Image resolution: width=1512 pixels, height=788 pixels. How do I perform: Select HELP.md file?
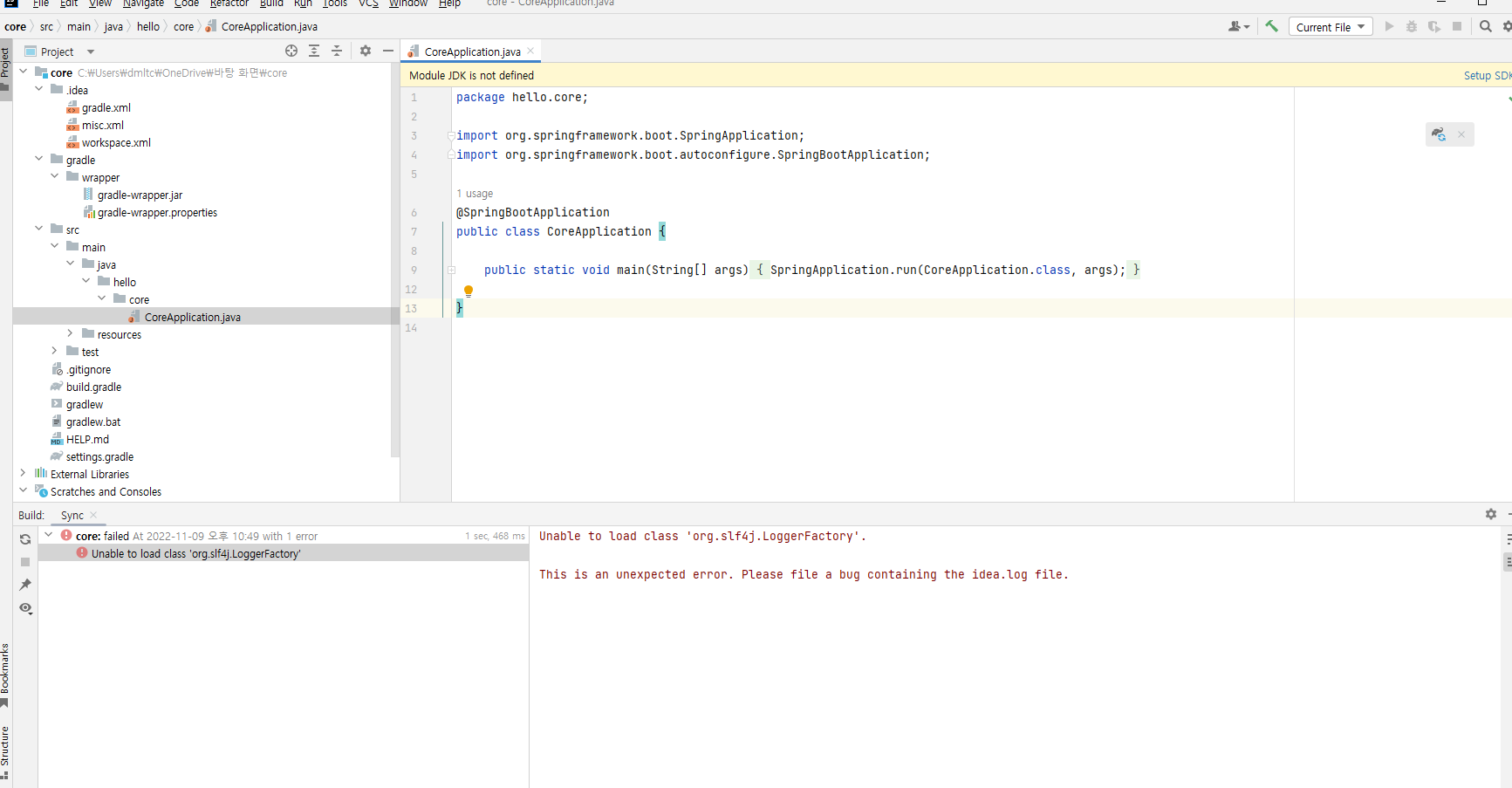87,439
